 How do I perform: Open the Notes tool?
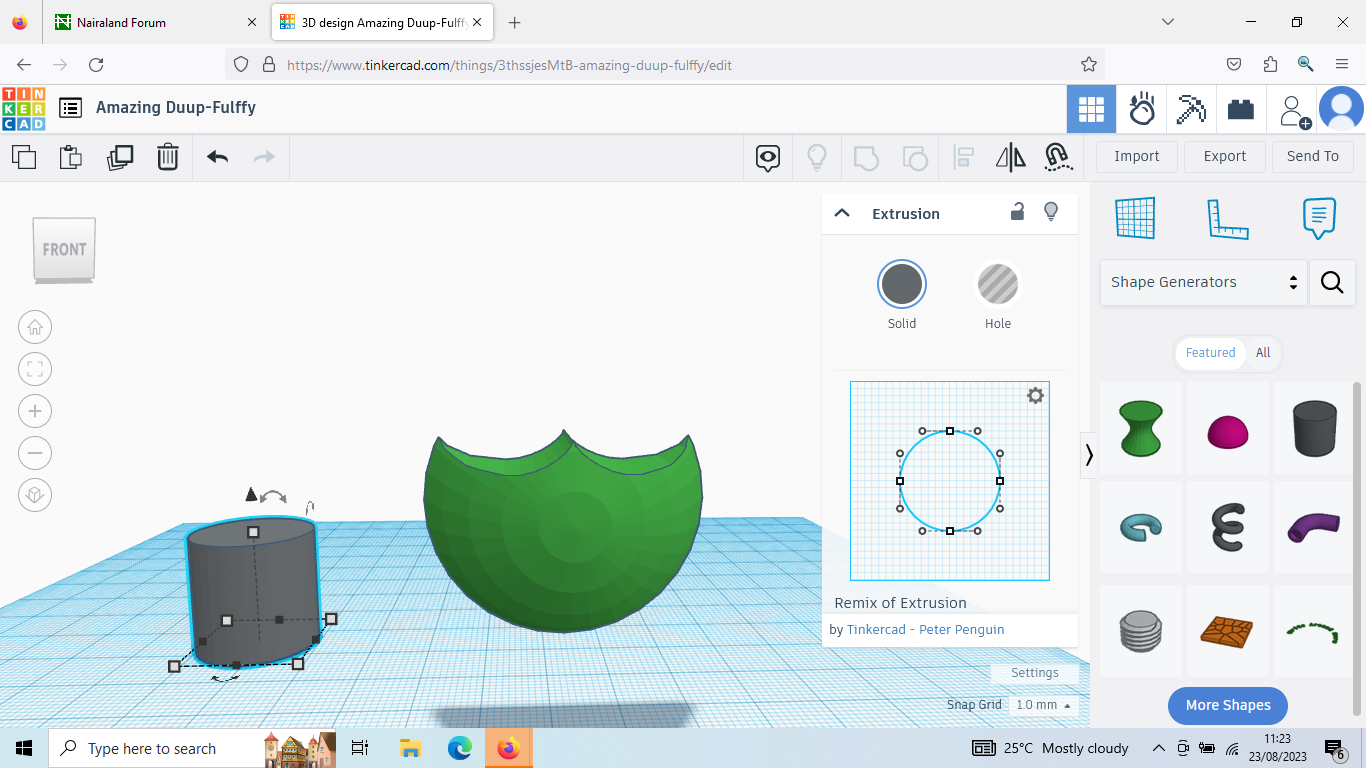(x=1319, y=218)
